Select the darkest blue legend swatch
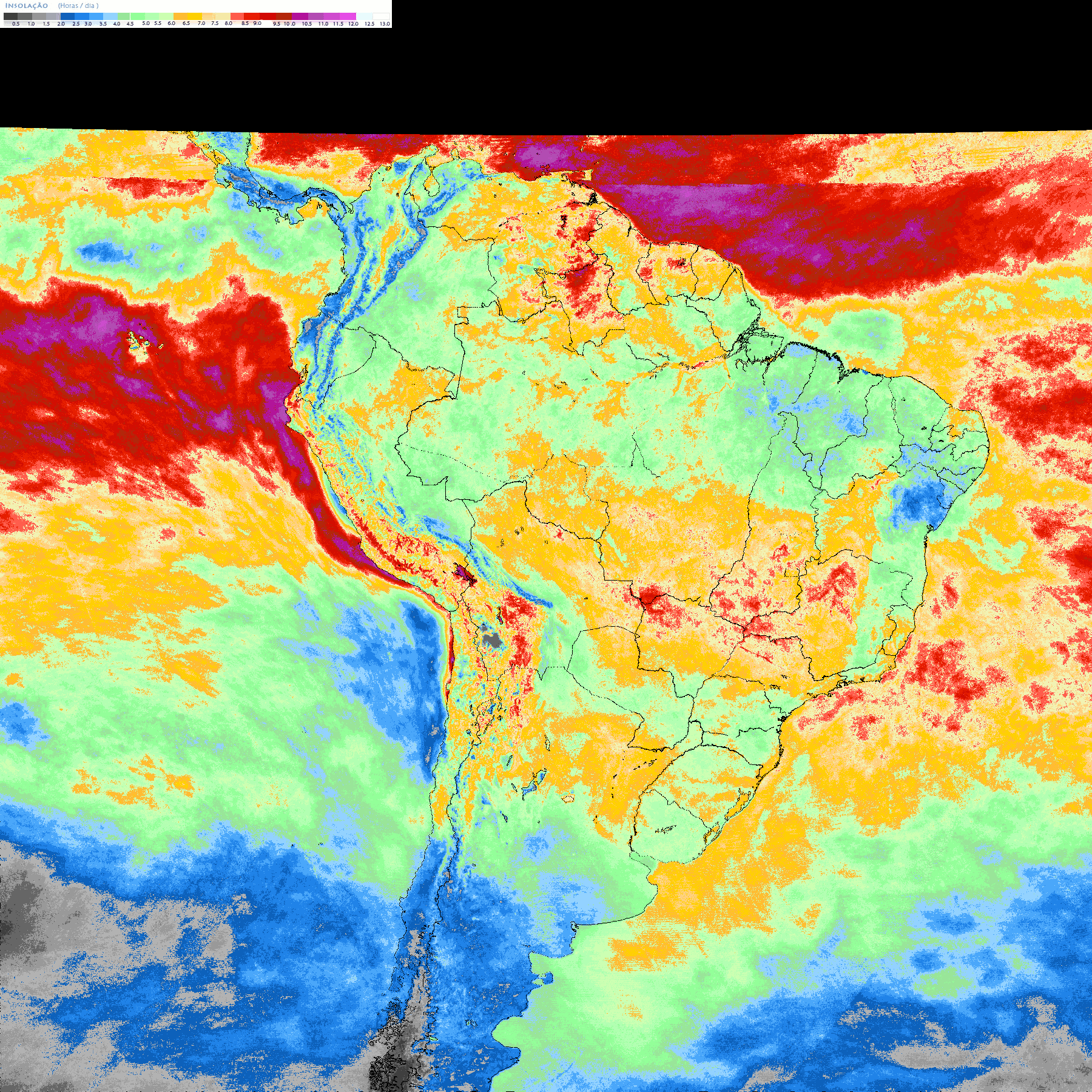1092x1092 pixels. 67,16
